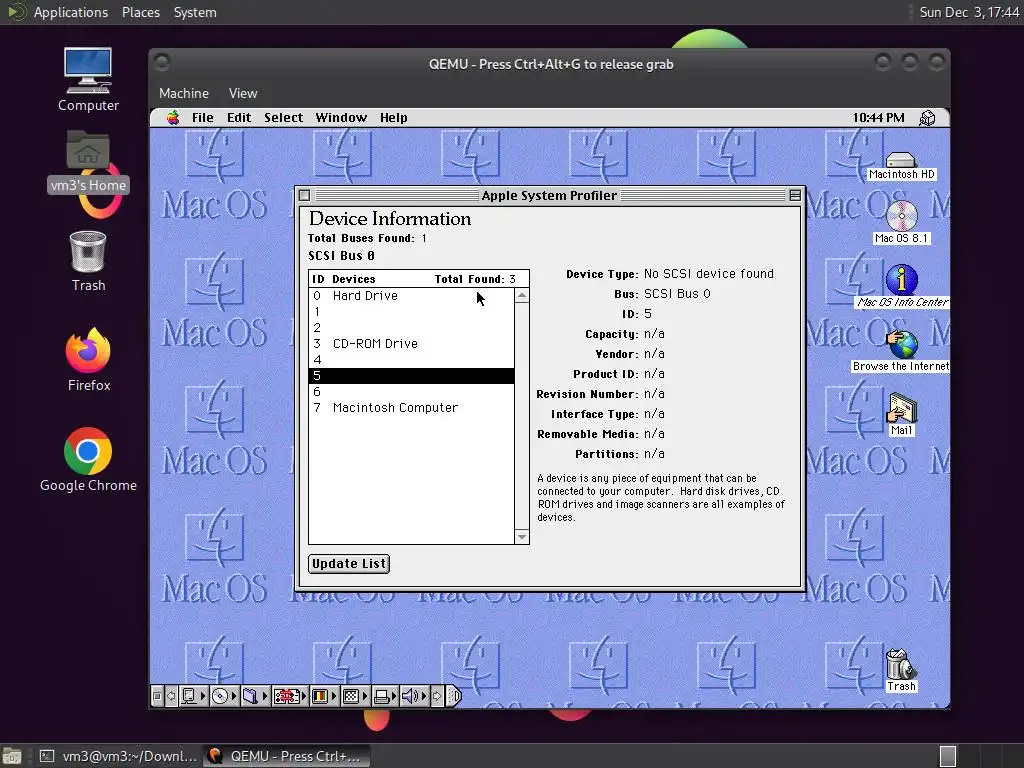Click the highlighted ID 5 row

(x=411, y=376)
